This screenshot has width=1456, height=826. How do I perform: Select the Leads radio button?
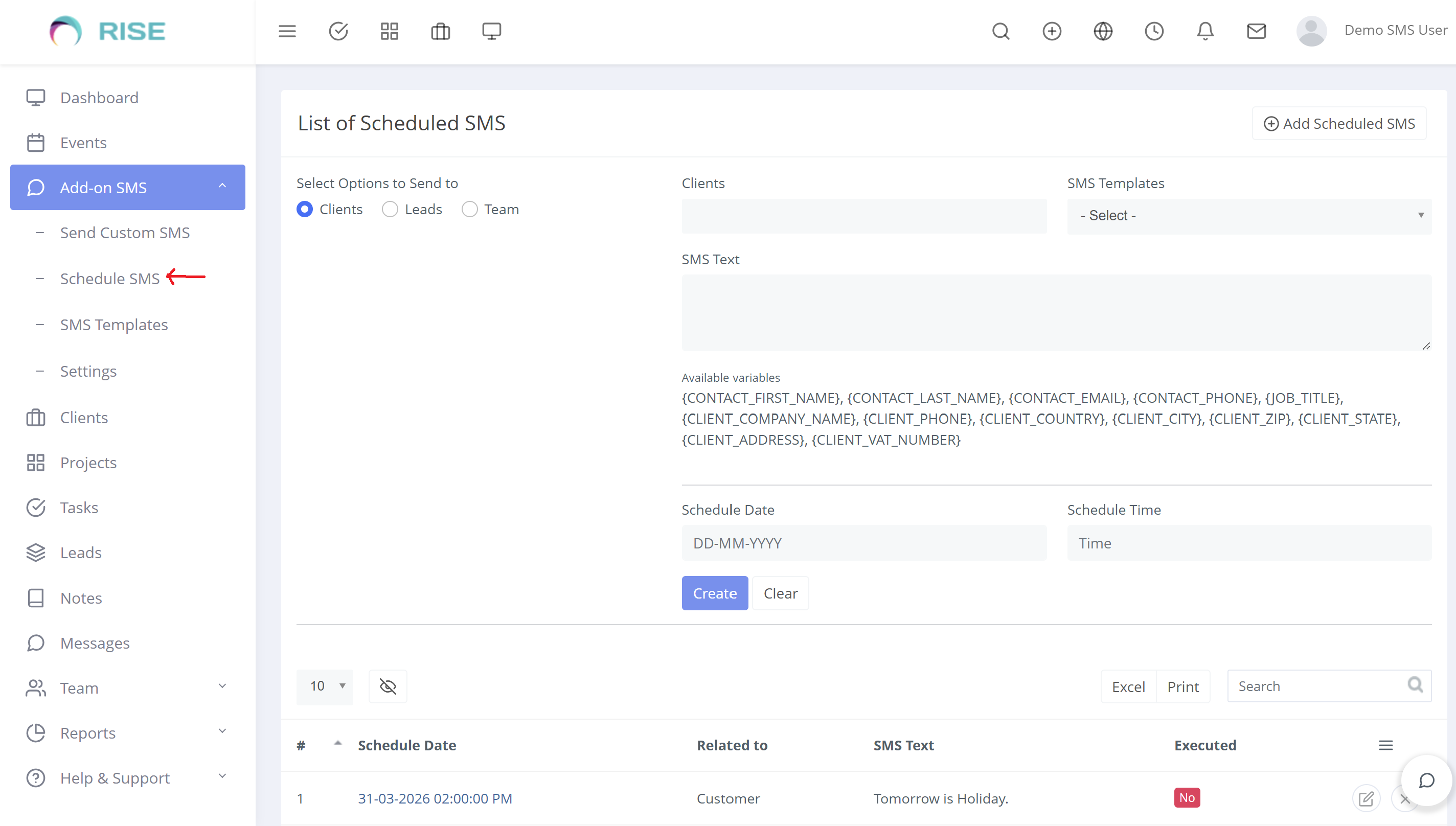pyautogui.click(x=390, y=210)
